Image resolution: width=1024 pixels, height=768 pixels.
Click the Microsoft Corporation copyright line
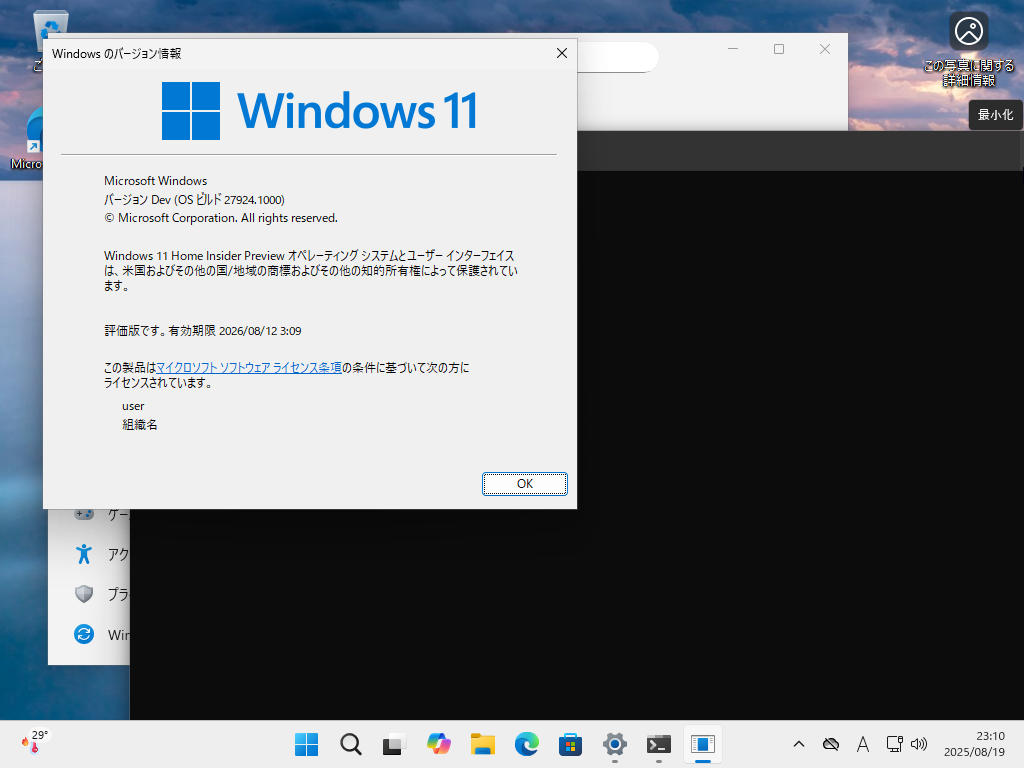tap(221, 218)
